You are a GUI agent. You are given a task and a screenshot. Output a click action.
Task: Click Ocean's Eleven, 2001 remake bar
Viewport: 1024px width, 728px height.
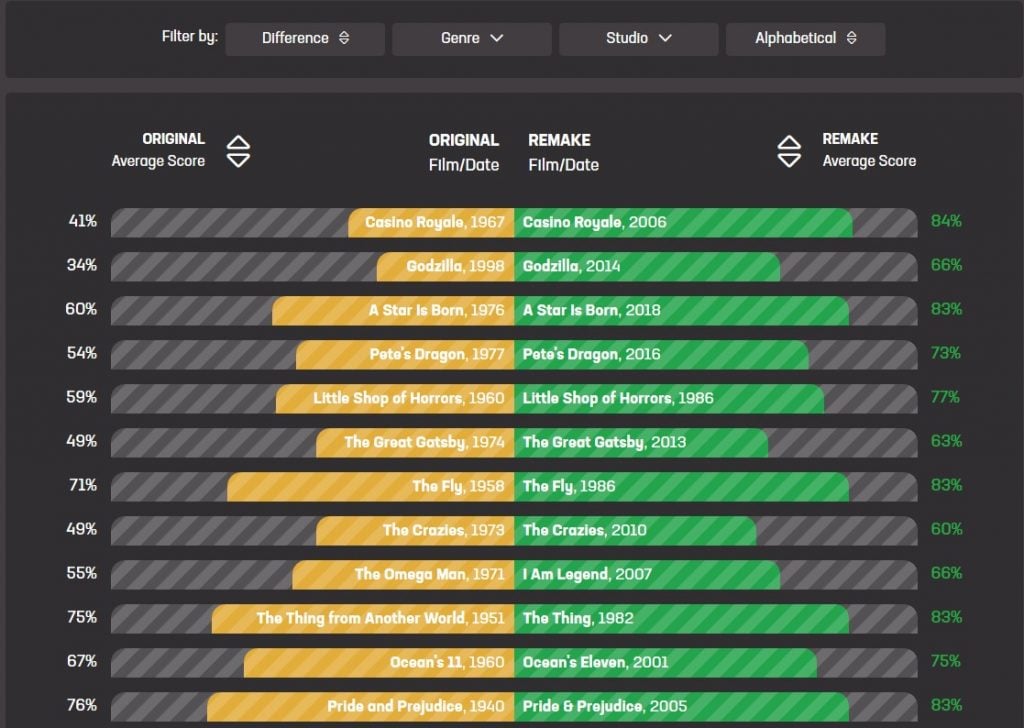[665, 662]
